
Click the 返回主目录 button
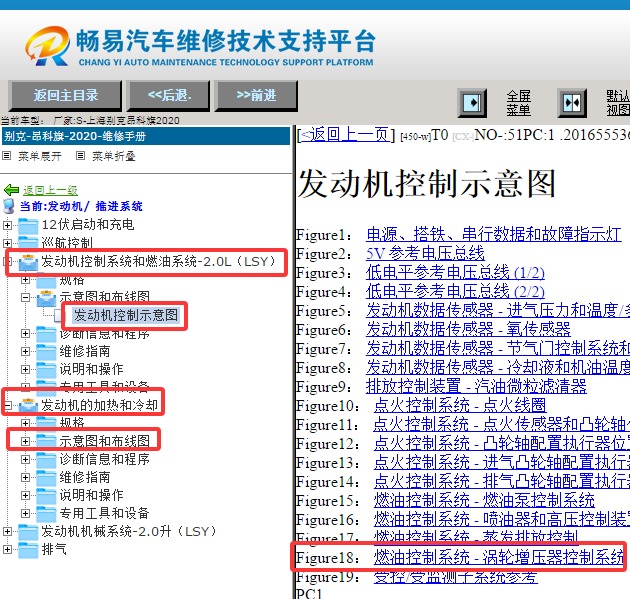pyautogui.click(x=65, y=95)
